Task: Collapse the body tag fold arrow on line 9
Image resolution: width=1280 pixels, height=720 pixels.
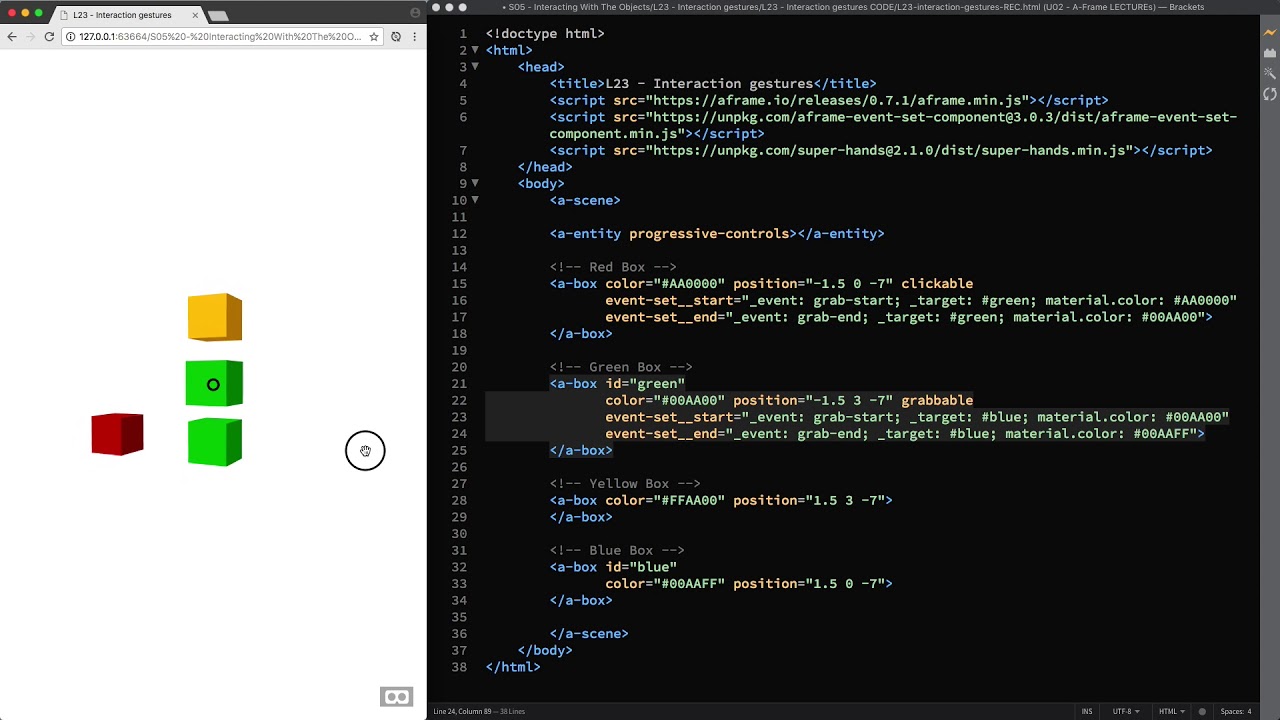Action: 475,184
